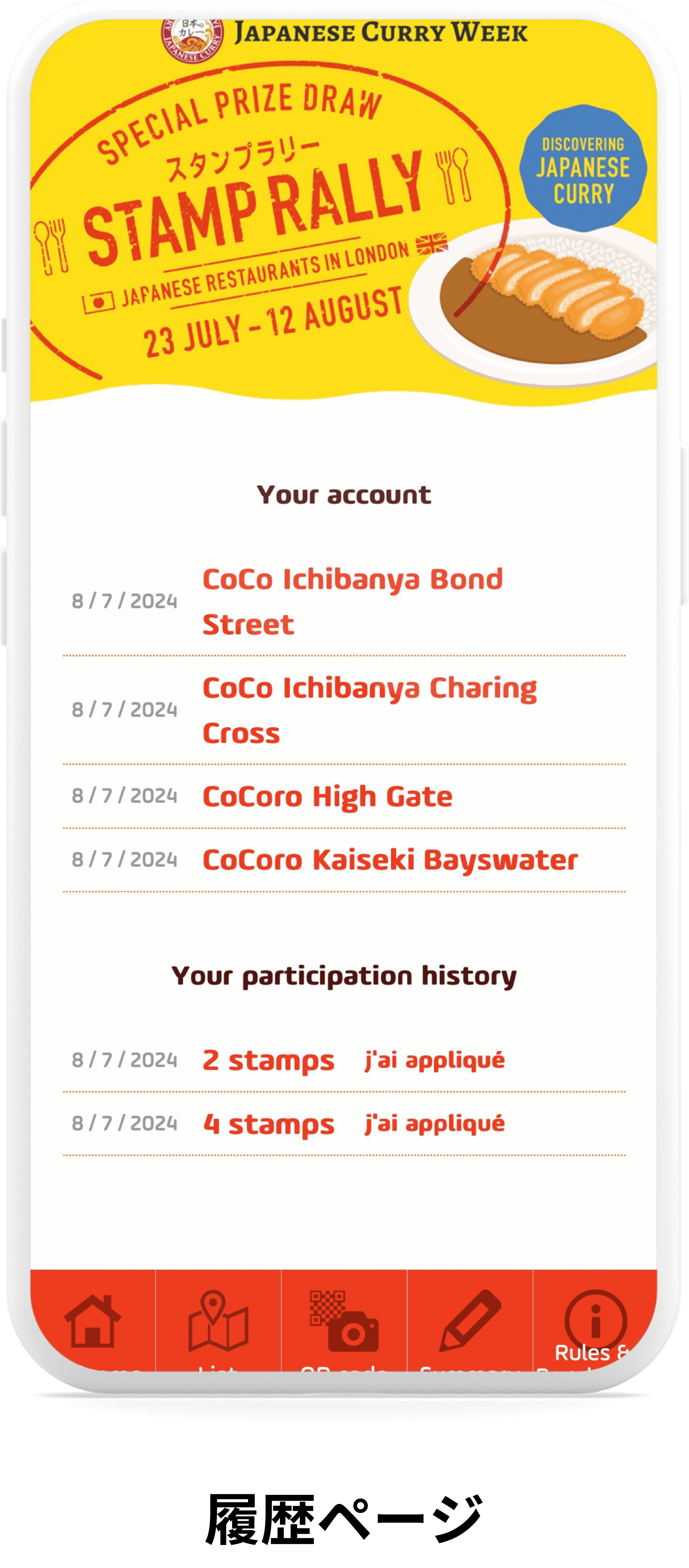Tap j'ai appliqué beside 2 stamps
689x1568 pixels.
pyautogui.click(x=435, y=1060)
